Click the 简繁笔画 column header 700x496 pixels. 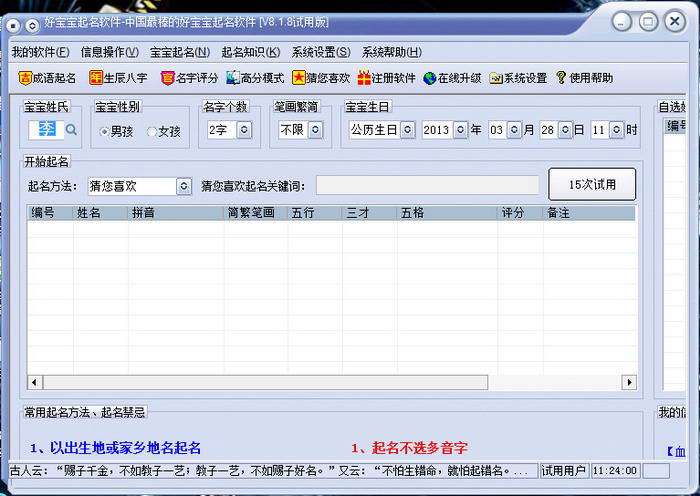[256, 213]
